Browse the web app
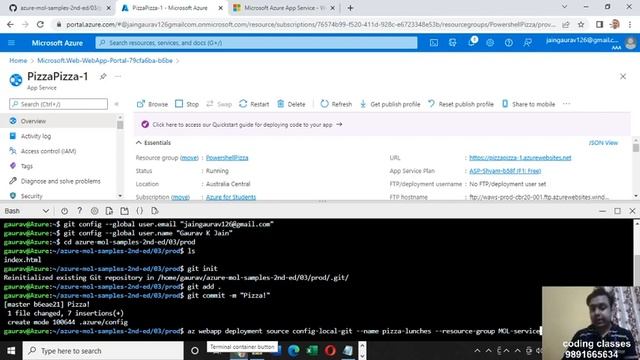This screenshot has width=640, height=360. [x=152, y=104]
